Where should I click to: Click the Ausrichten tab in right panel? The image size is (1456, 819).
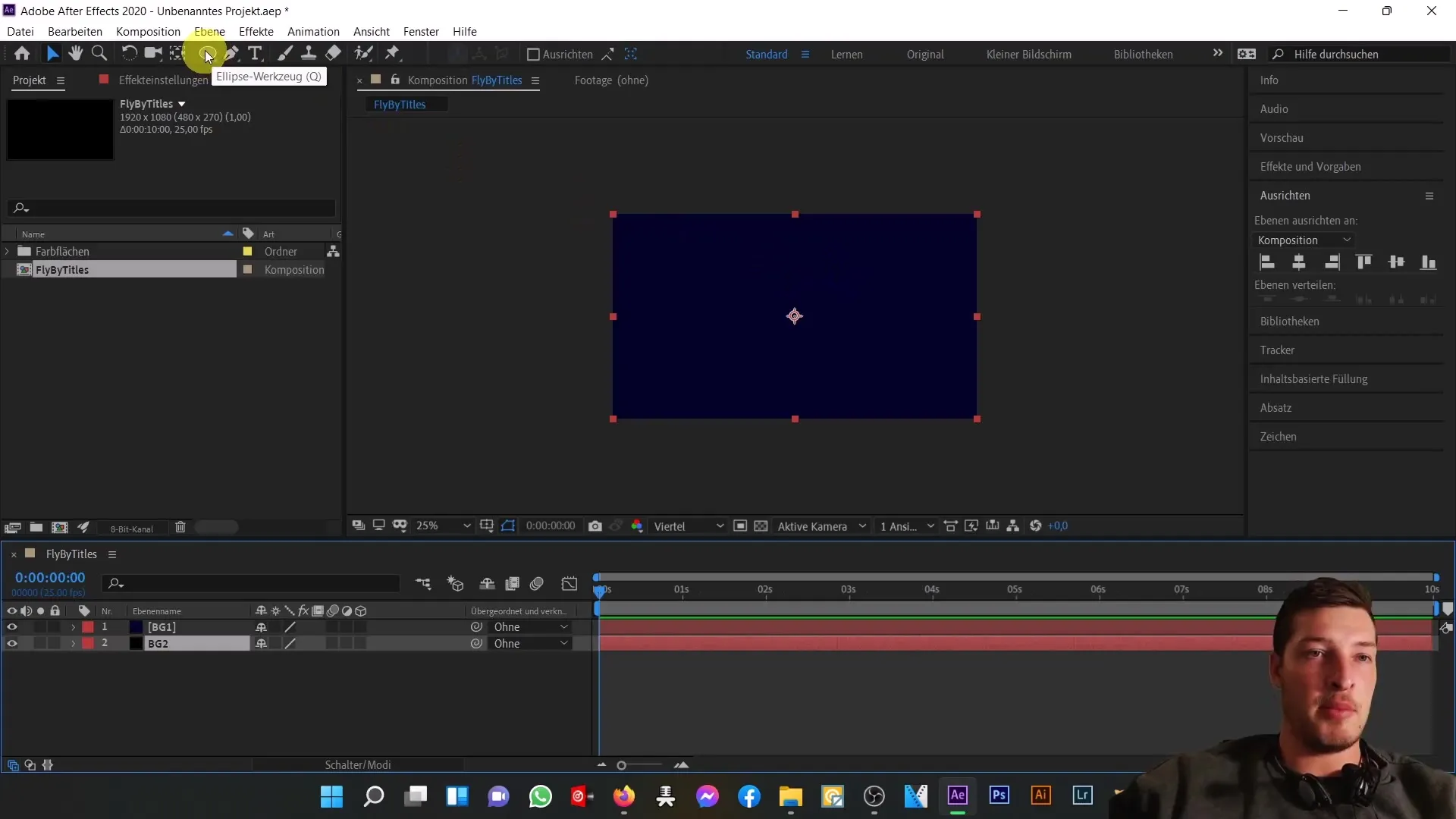[1286, 195]
